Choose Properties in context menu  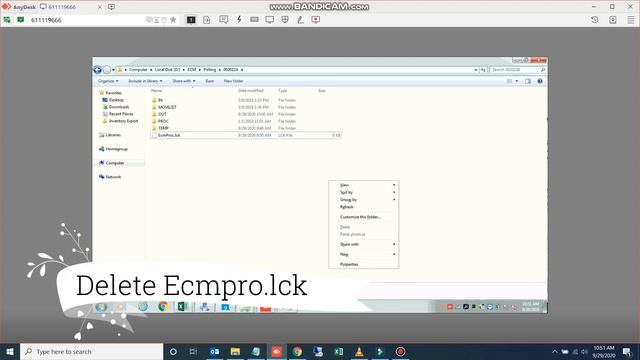363,264
